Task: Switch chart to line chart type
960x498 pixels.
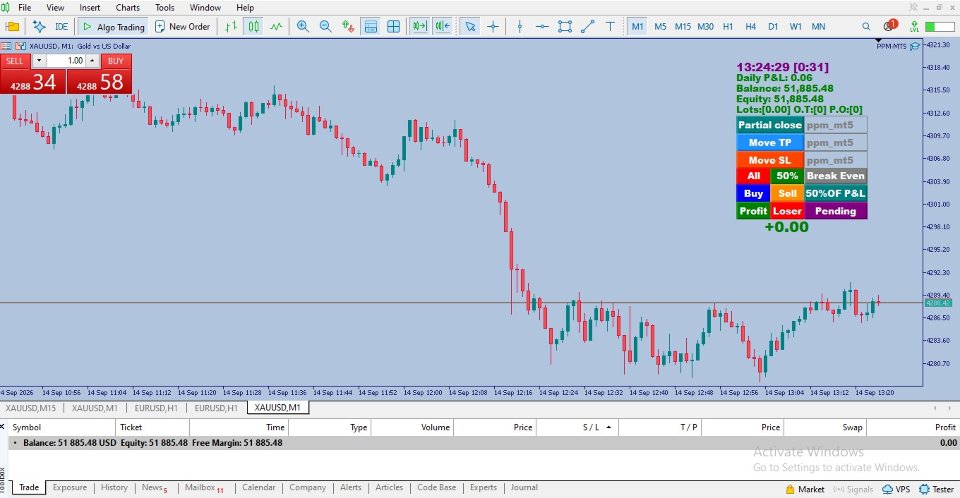Action: (x=277, y=26)
